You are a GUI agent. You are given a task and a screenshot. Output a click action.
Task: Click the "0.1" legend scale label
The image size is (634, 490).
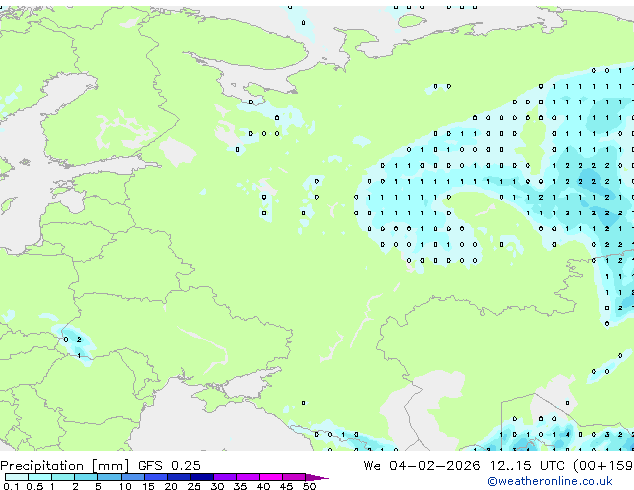11,486
